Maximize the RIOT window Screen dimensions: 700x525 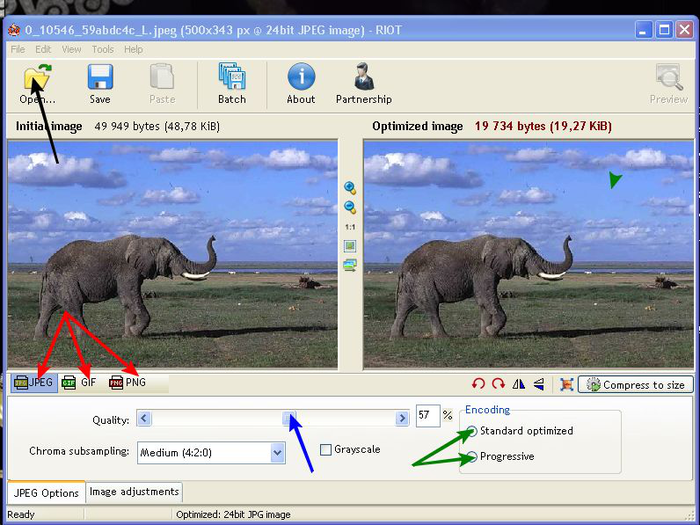coord(664,30)
